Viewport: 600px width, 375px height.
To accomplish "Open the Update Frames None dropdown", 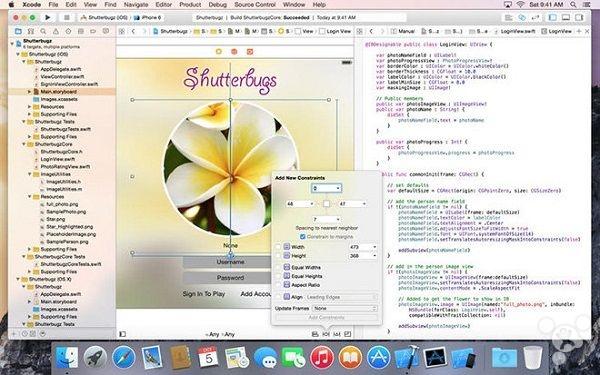I will [345, 308].
